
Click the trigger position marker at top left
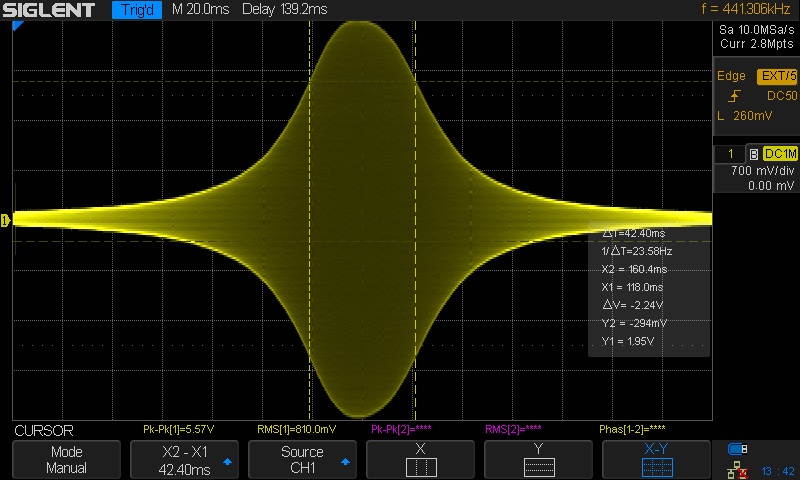17,28
